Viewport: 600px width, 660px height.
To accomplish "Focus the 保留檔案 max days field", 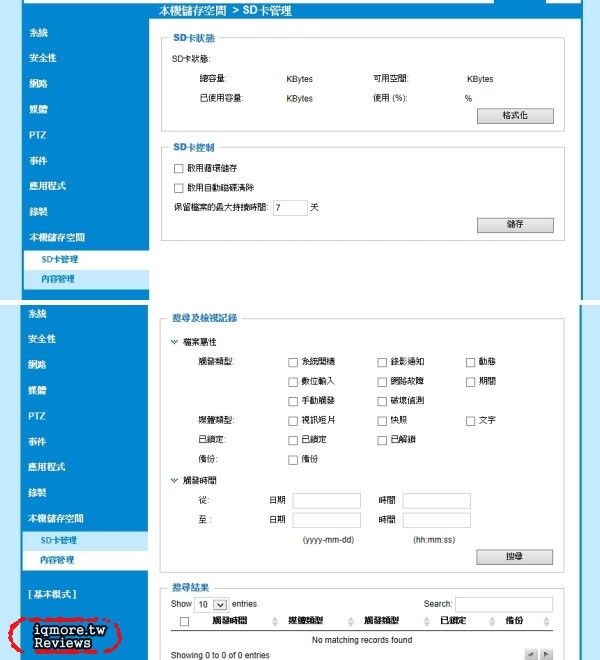I will pos(290,208).
